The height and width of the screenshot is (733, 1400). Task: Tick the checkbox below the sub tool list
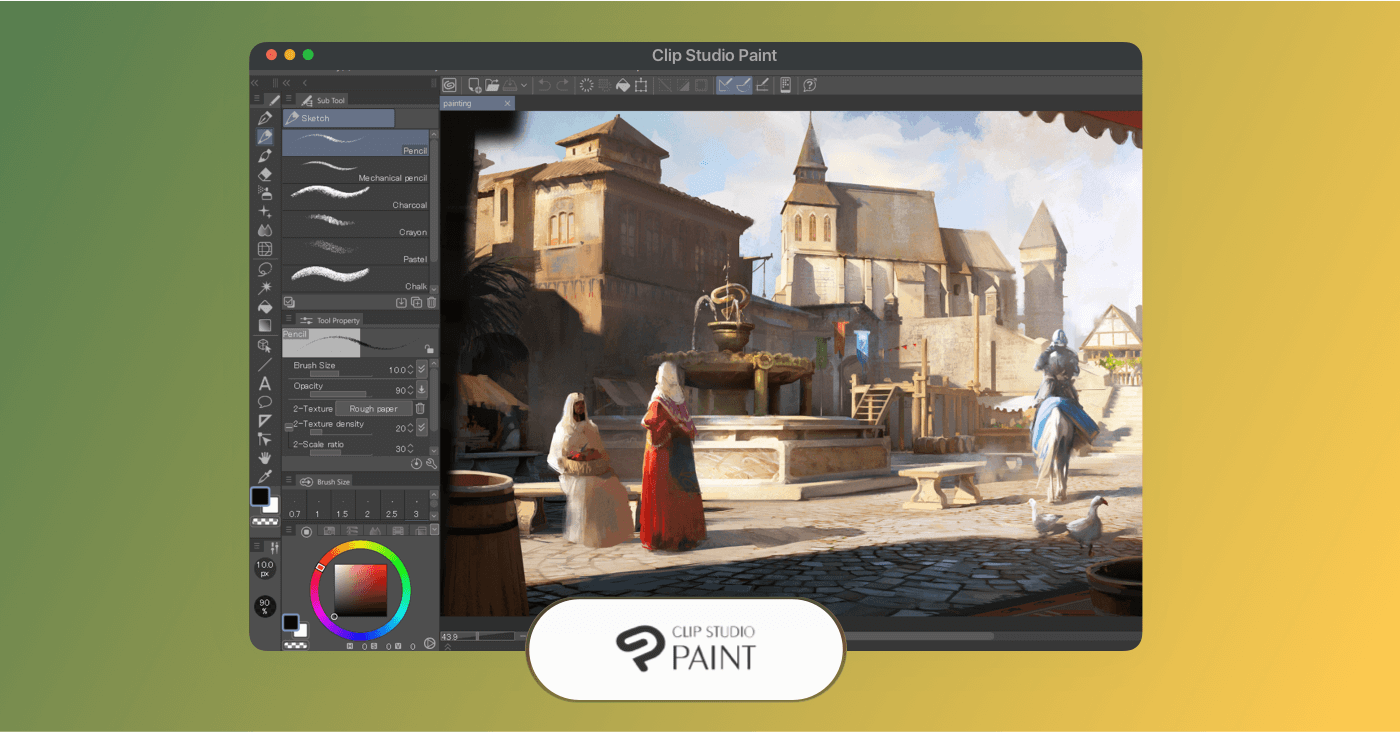289,302
